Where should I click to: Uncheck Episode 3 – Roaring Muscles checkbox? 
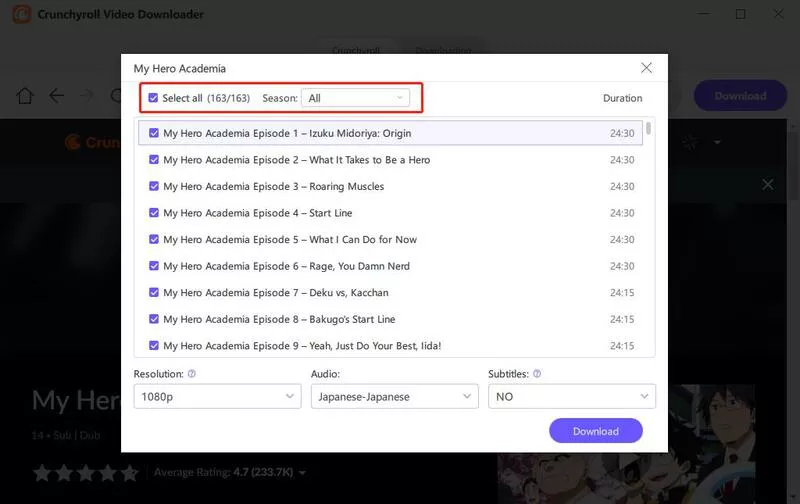(x=154, y=186)
